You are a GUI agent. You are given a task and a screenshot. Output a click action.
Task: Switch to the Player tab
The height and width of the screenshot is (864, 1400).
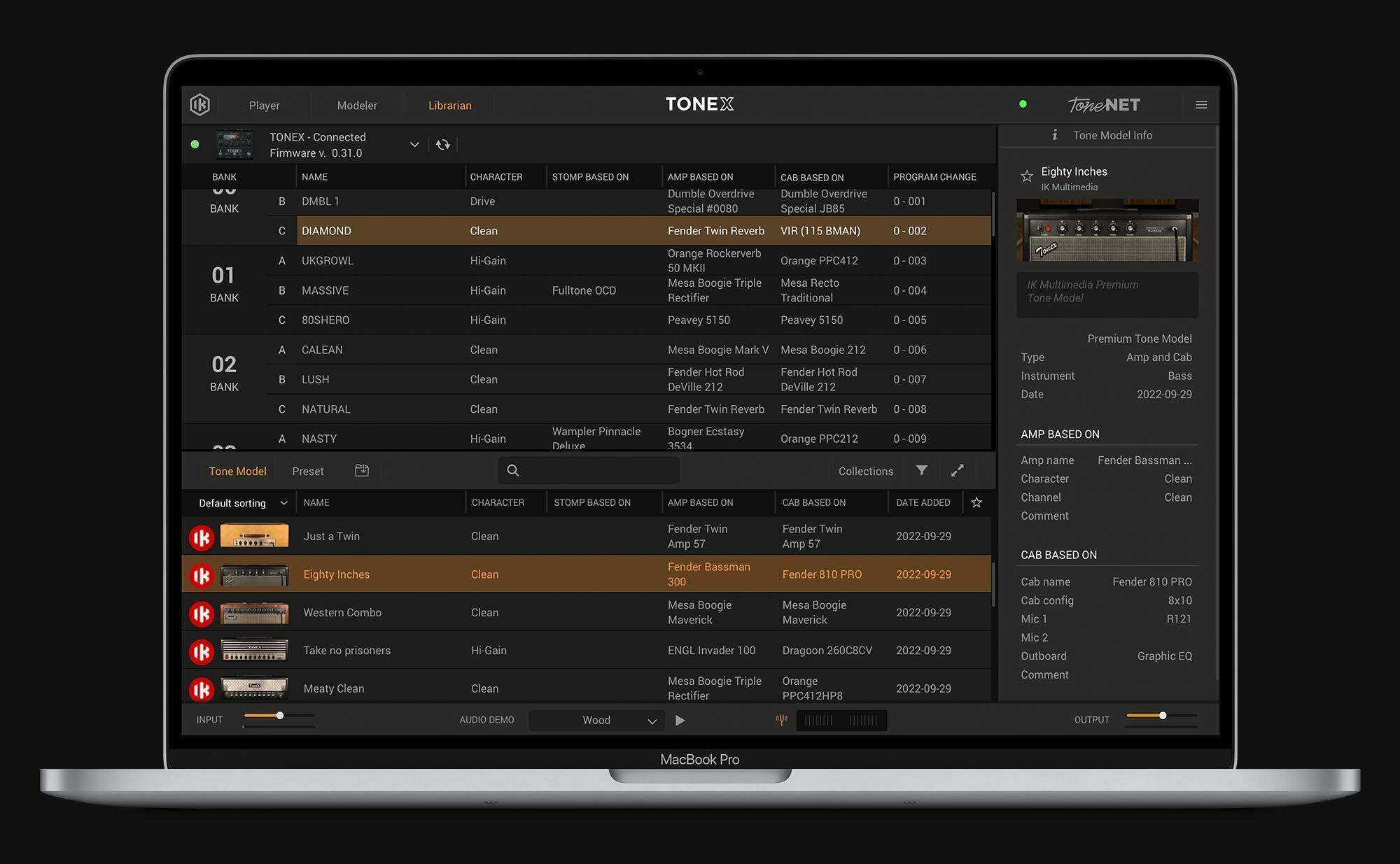click(x=264, y=106)
